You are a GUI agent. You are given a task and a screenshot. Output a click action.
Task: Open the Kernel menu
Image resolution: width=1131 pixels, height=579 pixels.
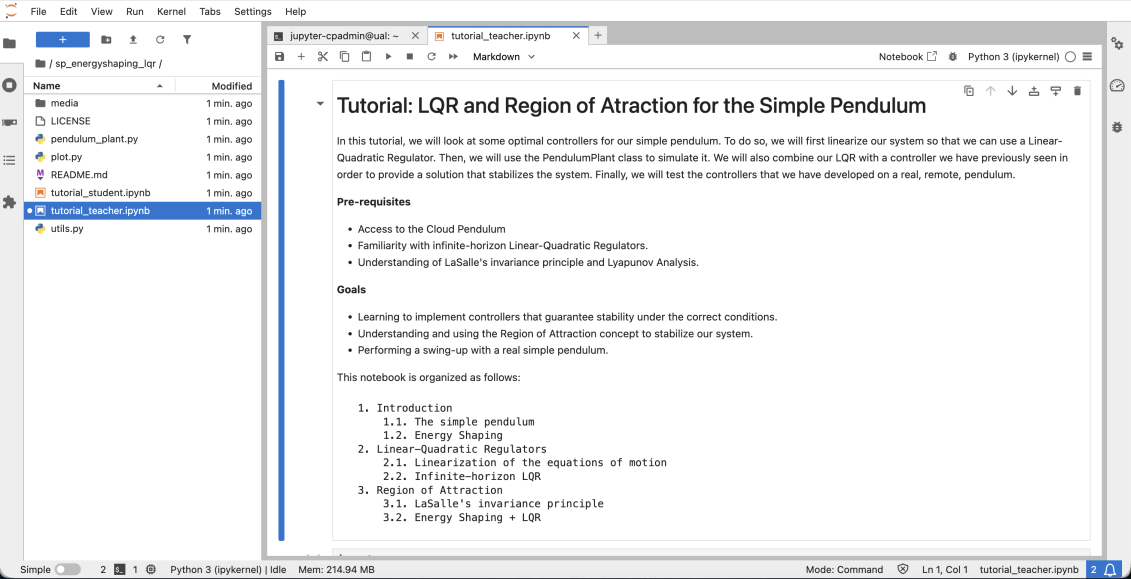pyautogui.click(x=171, y=11)
